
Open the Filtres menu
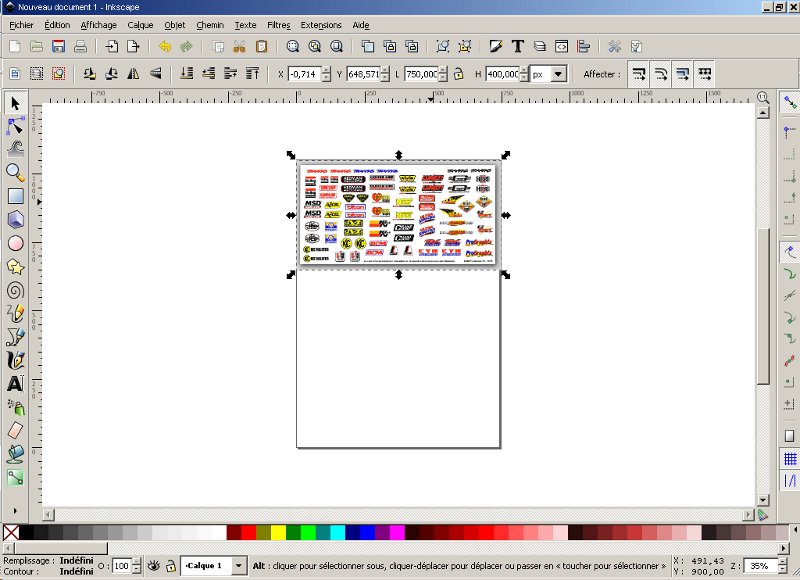[x=279, y=25]
